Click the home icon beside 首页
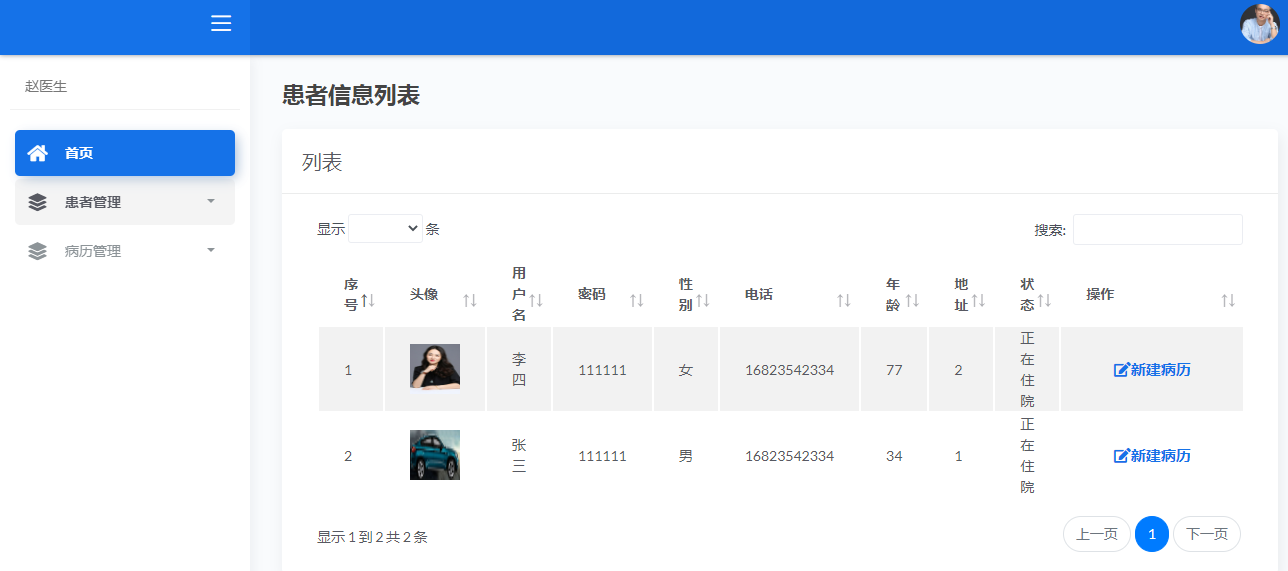The width and height of the screenshot is (1288, 571). coord(38,153)
